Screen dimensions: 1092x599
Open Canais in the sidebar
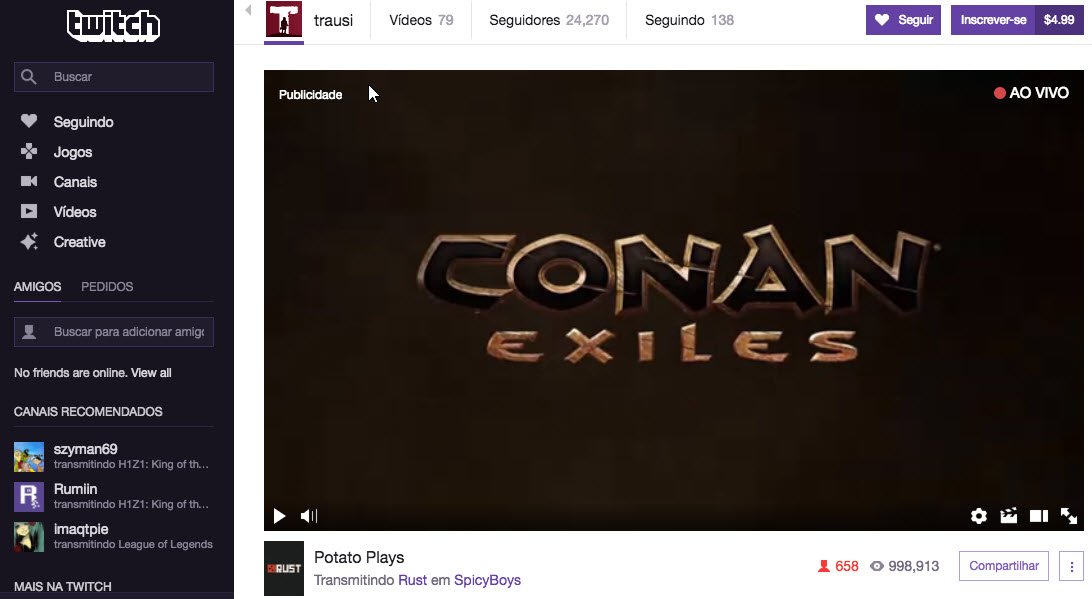75,182
